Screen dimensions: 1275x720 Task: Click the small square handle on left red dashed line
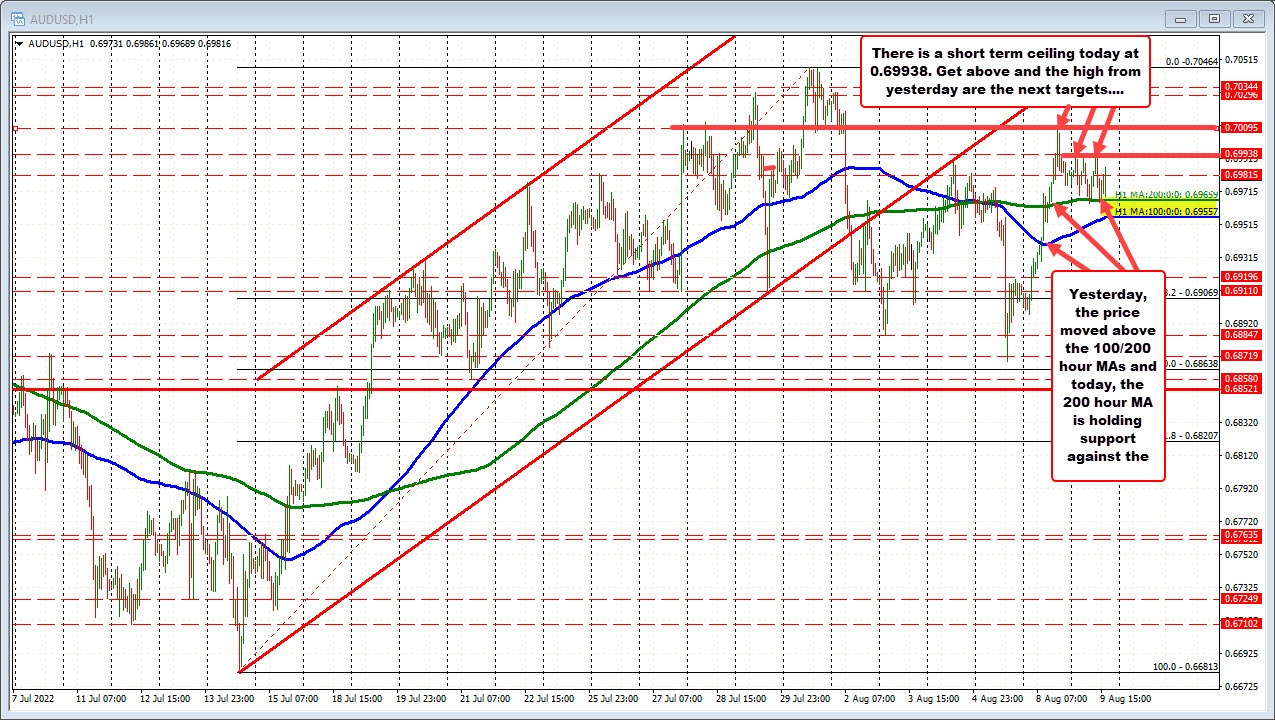(x=16, y=128)
